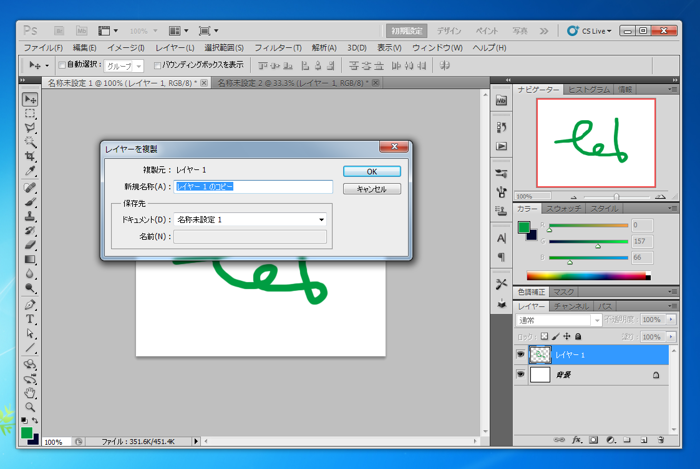This screenshot has width=700, height=469.
Task: Click the navigator zoom slider
Action: pos(617,196)
